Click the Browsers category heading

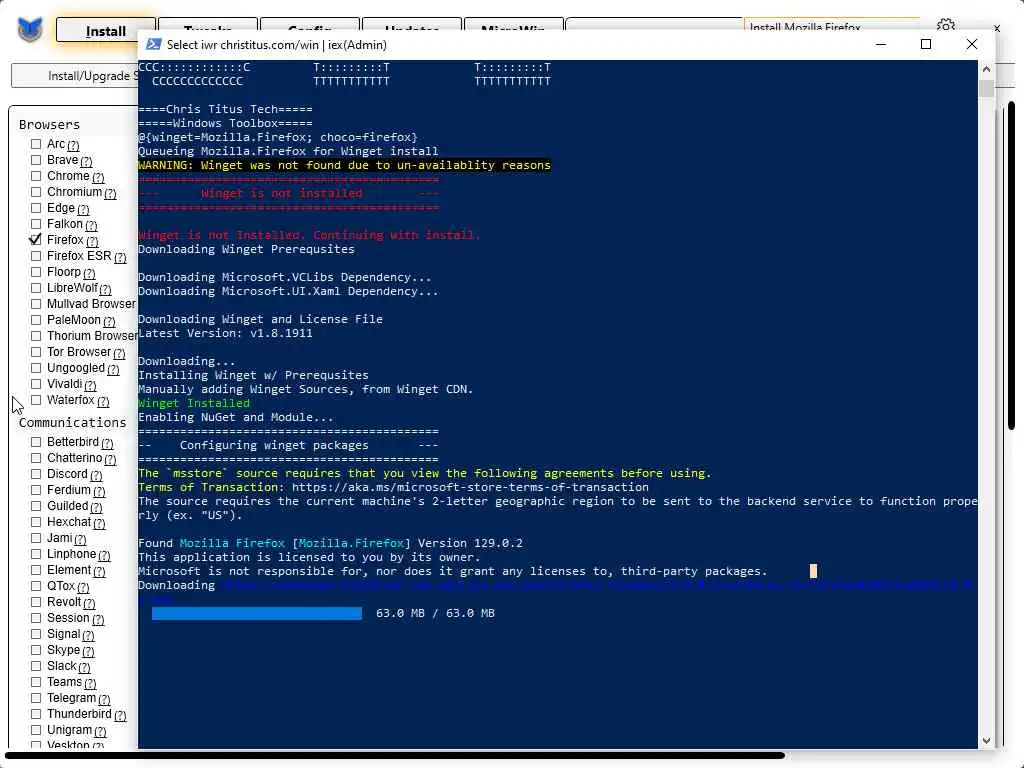(x=49, y=125)
